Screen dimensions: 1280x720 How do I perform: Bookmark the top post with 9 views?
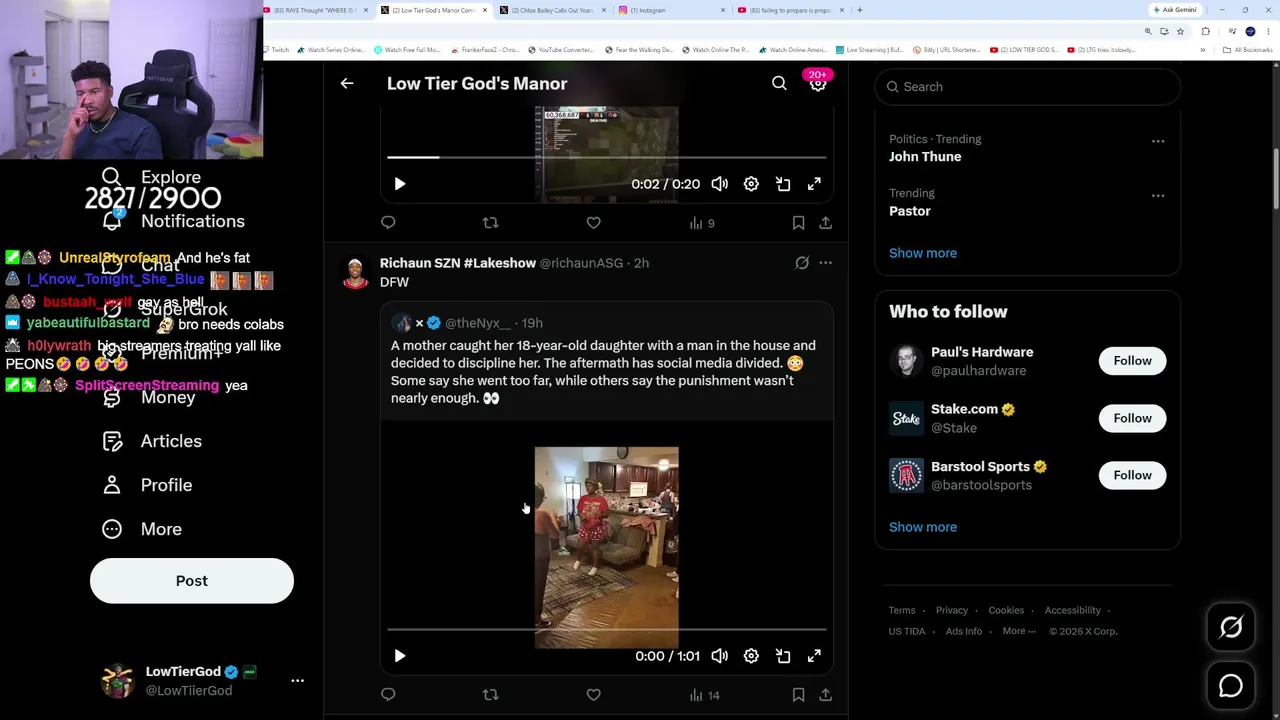coord(798,223)
